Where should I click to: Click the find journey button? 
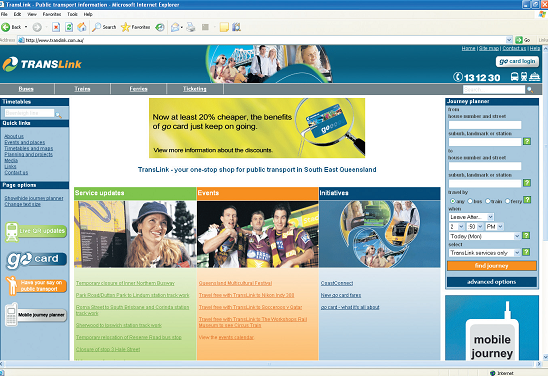click(492, 266)
